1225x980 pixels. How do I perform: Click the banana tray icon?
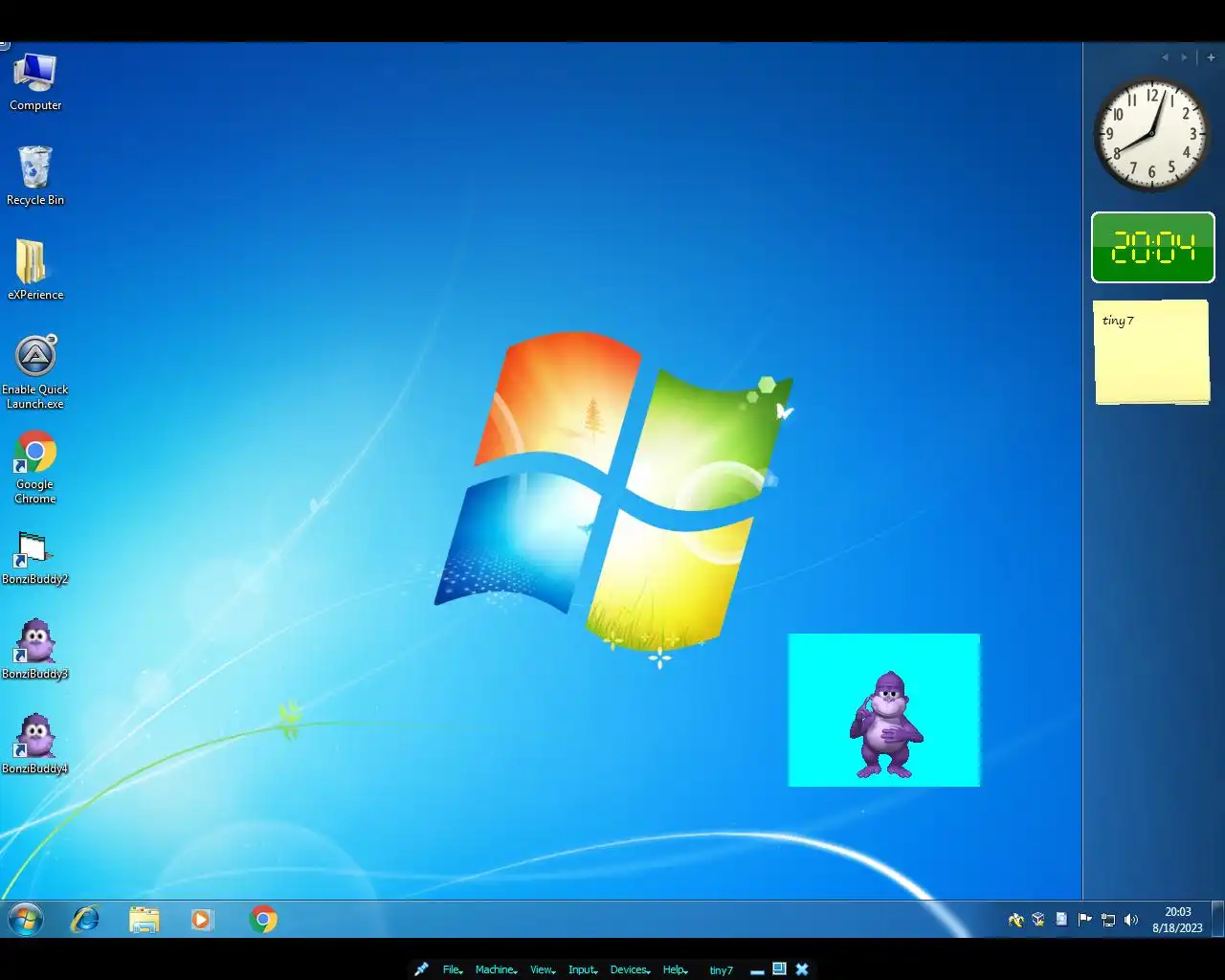[x=1015, y=920]
